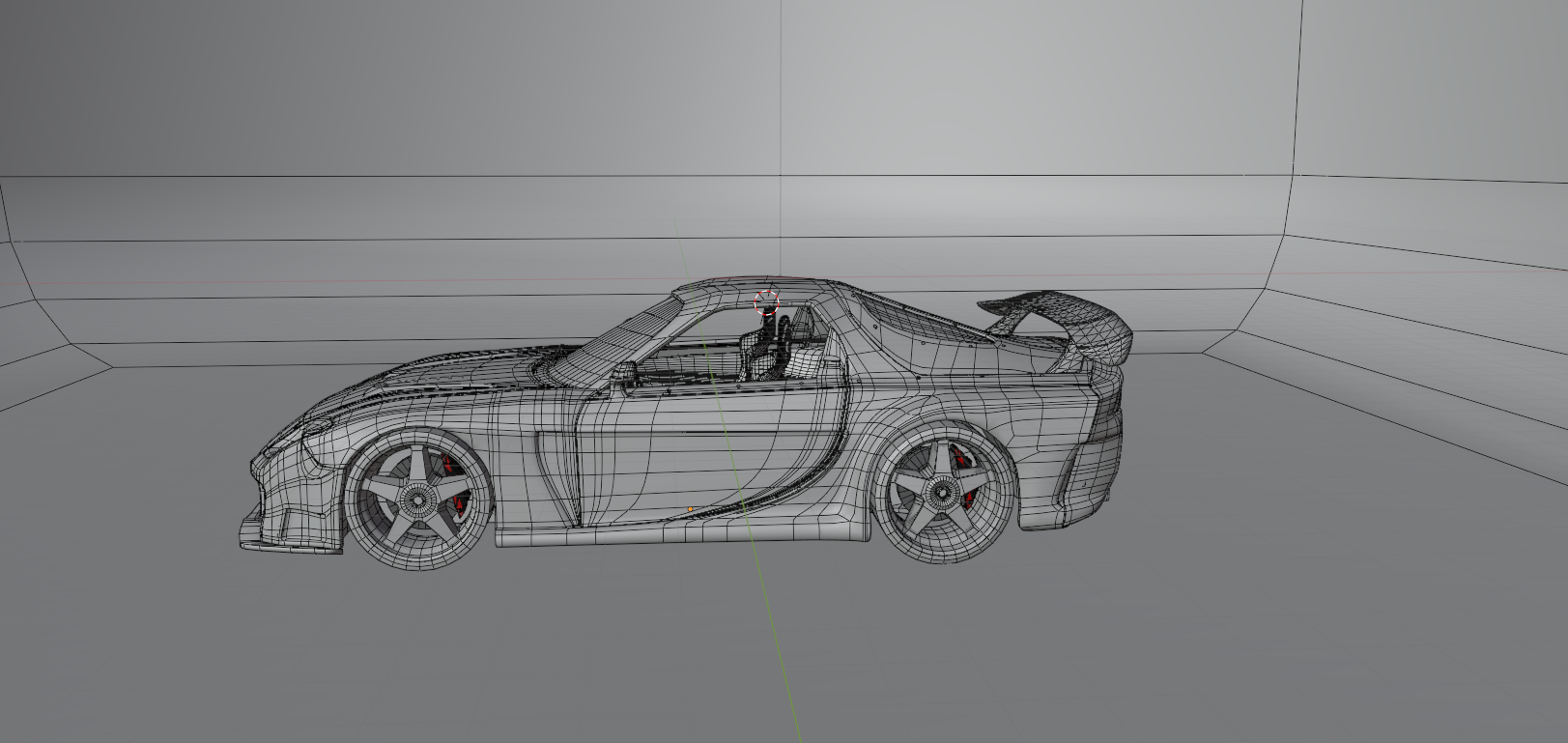
Task: Select the front wheel rim of the car
Action: [417, 498]
